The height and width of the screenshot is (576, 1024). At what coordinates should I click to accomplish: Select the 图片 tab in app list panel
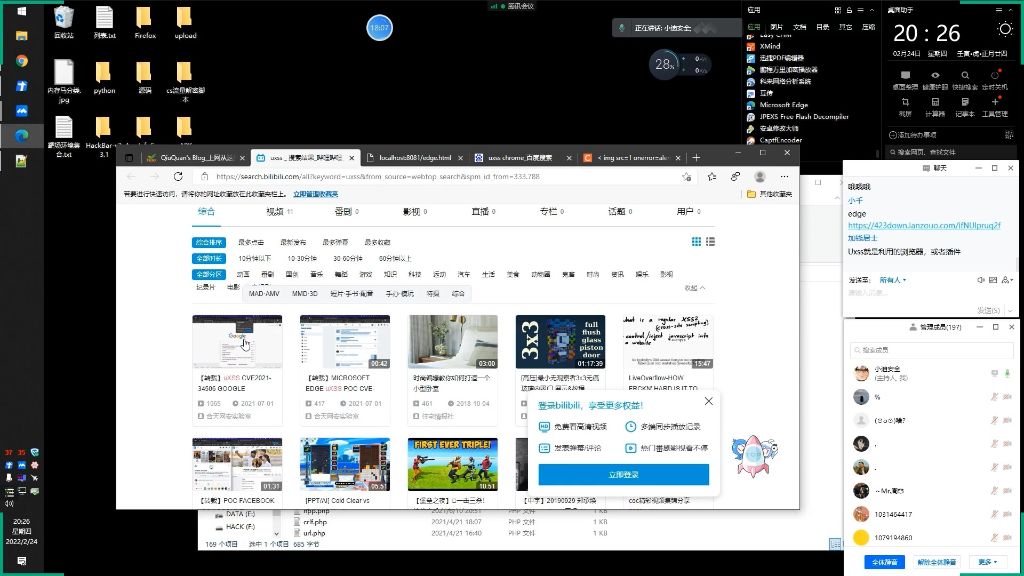pyautogui.click(x=776, y=27)
